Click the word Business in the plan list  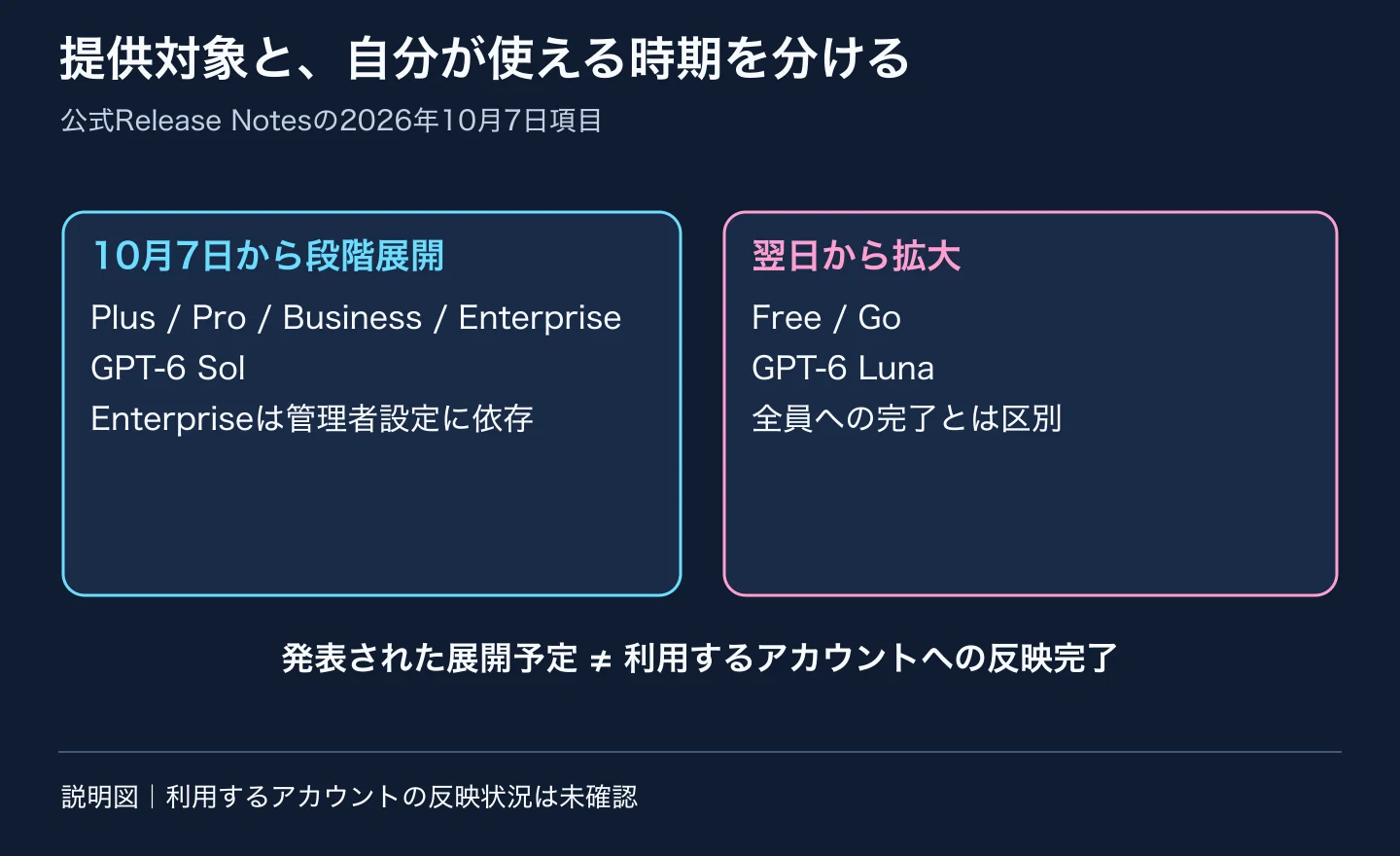coord(352,318)
